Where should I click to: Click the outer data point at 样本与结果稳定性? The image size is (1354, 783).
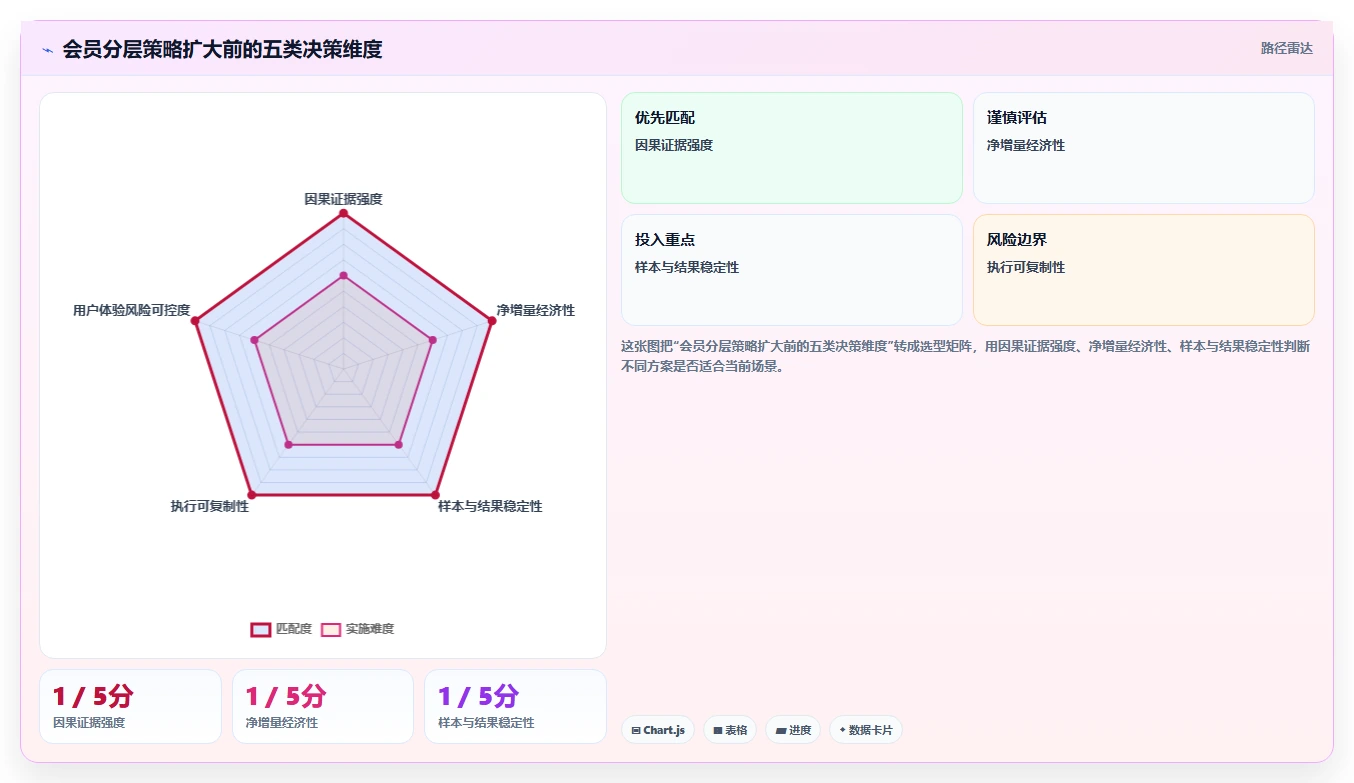click(x=435, y=495)
